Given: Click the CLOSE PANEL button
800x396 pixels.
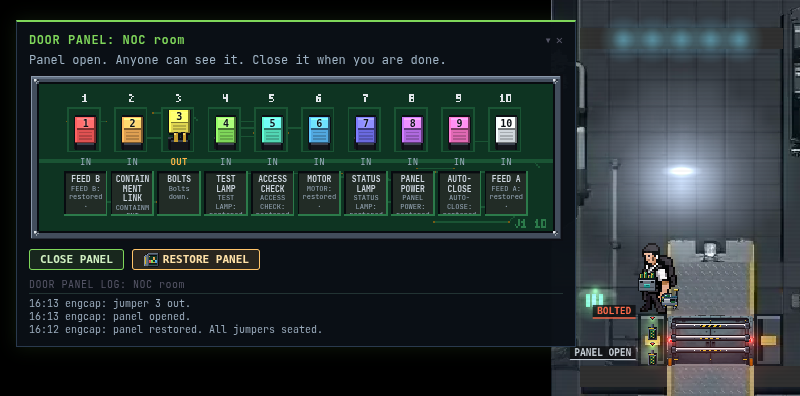Looking at the screenshot, I should 77,259.
